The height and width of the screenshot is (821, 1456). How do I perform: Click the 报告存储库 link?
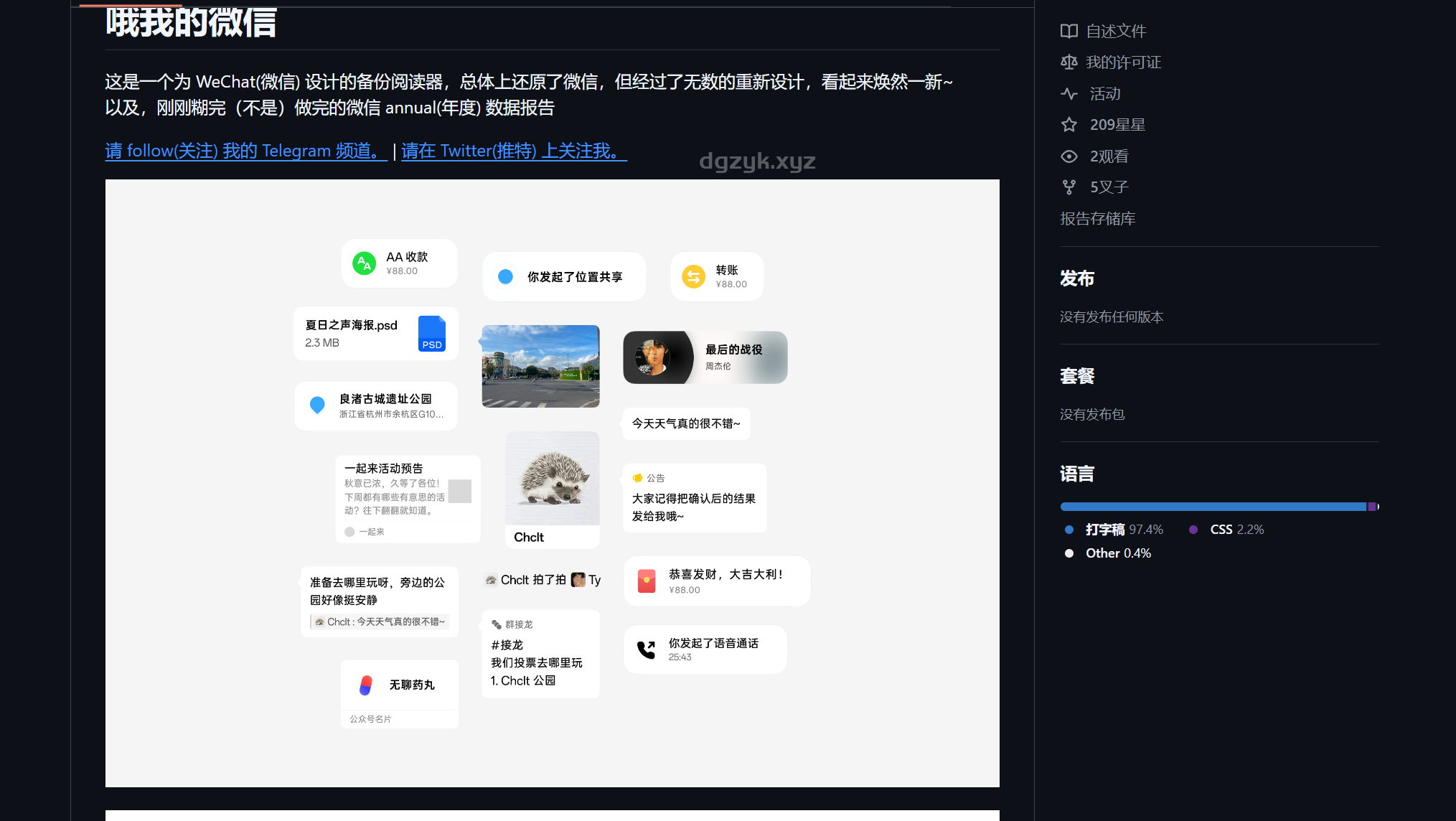point(1098,219)
